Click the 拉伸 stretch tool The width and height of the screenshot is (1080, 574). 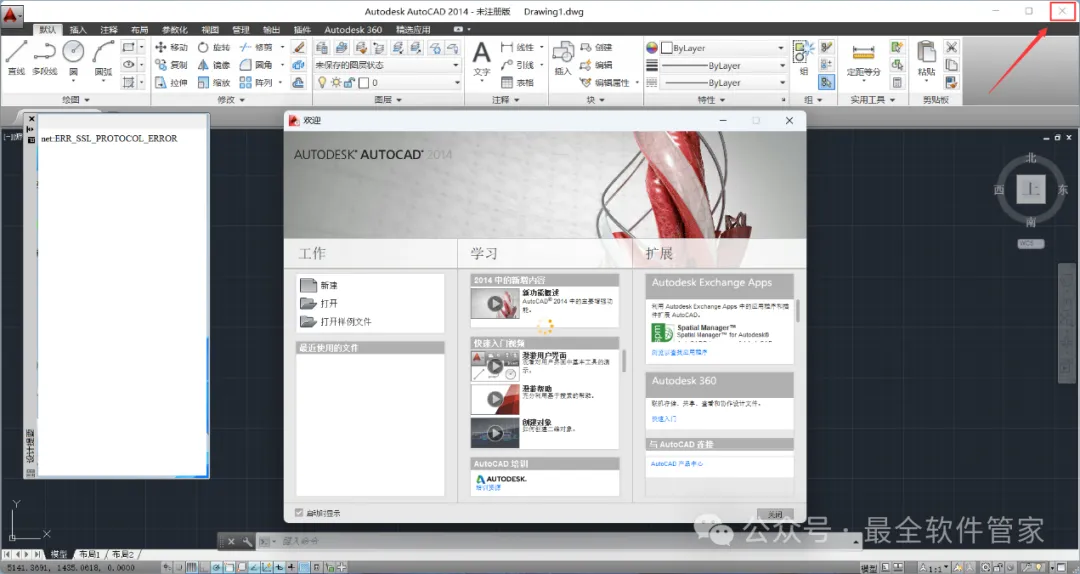pos(171,82)
